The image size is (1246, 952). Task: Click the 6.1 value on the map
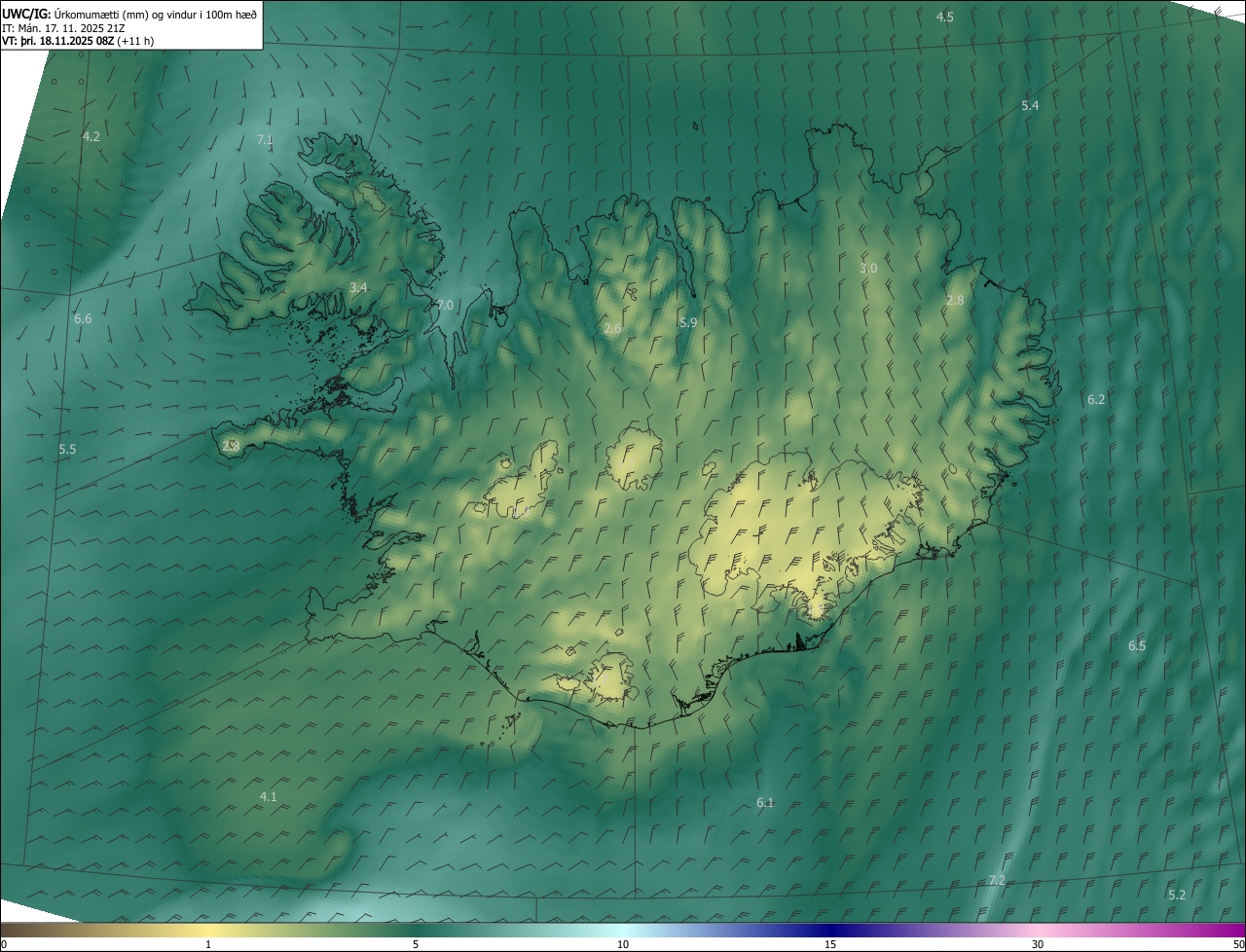coord(765,803)
